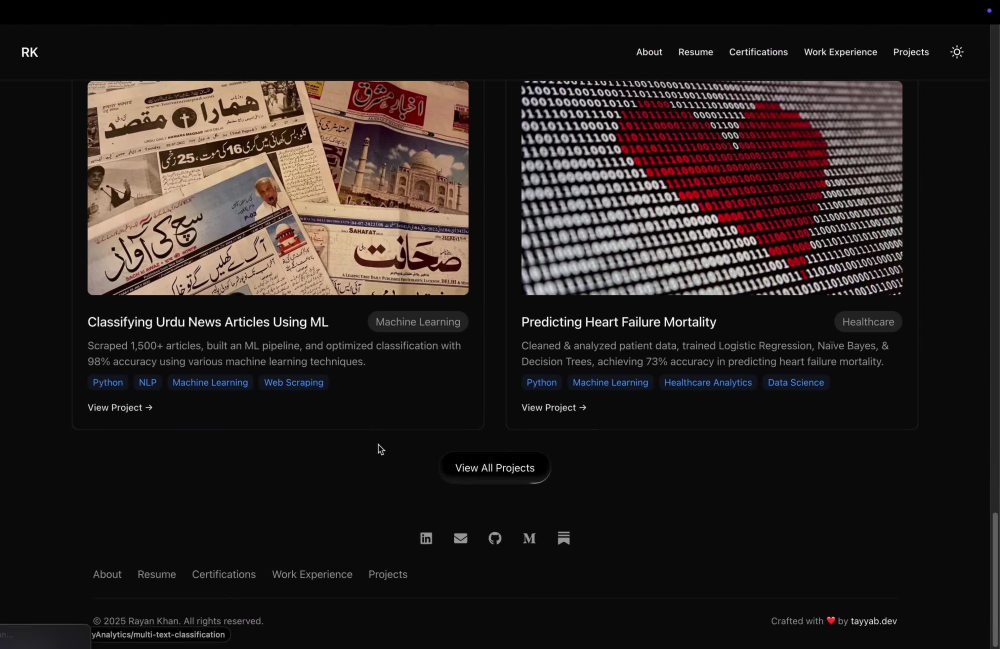Click the email envelope icon
The image size is (1000, 649).
click(460, 538)
